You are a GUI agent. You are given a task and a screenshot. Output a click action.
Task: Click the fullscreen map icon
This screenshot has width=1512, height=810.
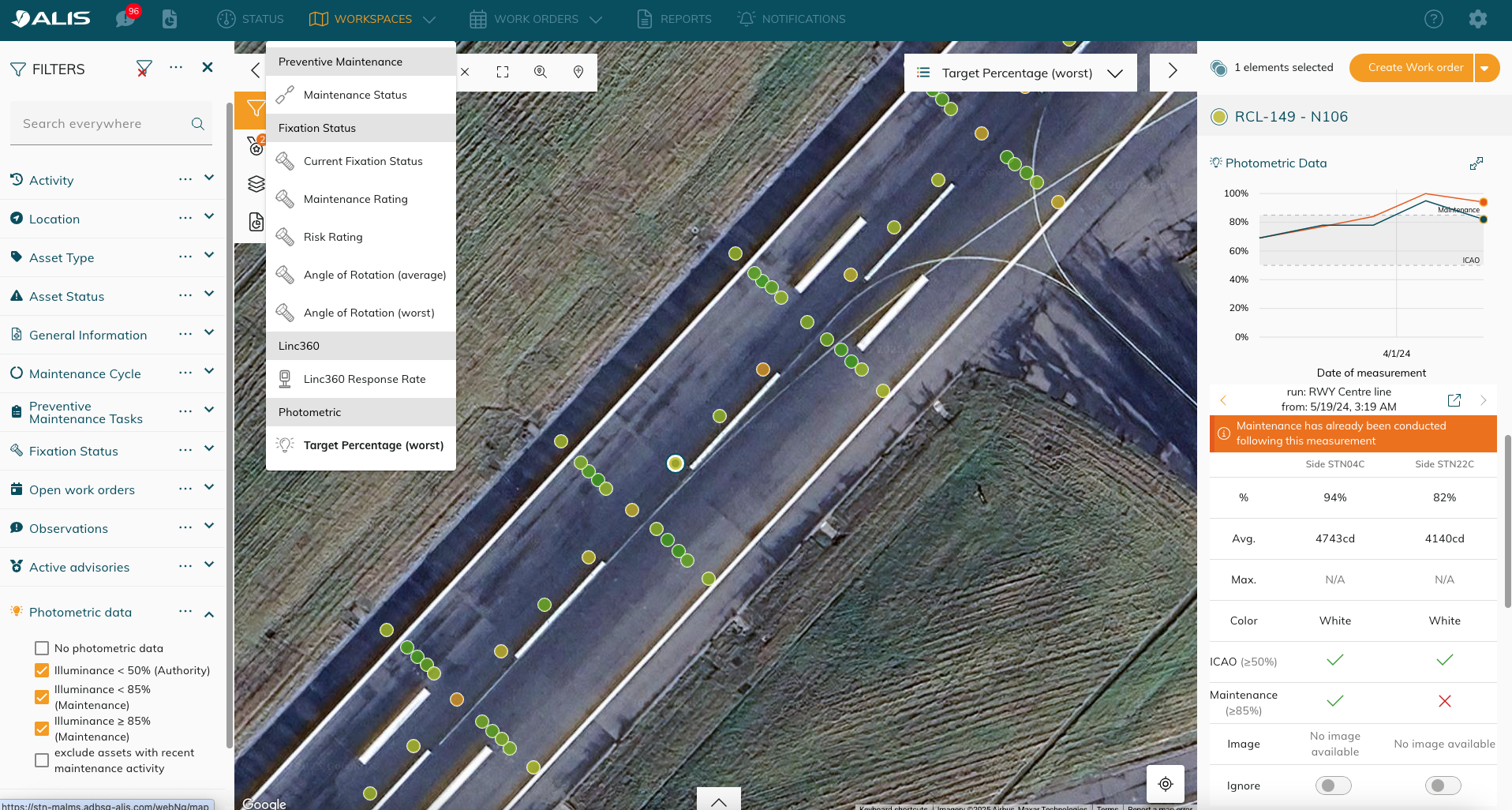pos(503,72)
